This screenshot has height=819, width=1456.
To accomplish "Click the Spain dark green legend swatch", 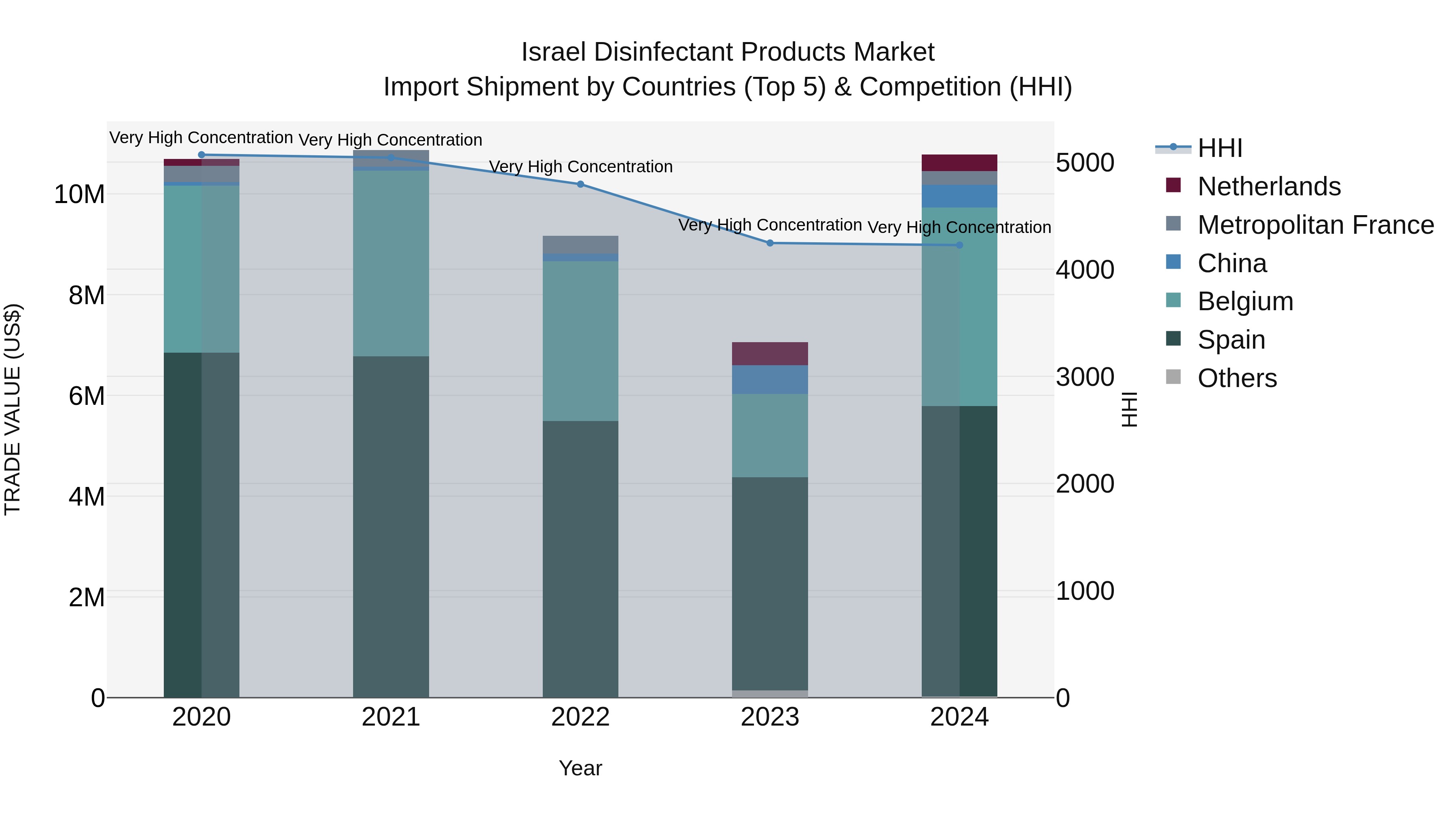I will click(1173, 338).
